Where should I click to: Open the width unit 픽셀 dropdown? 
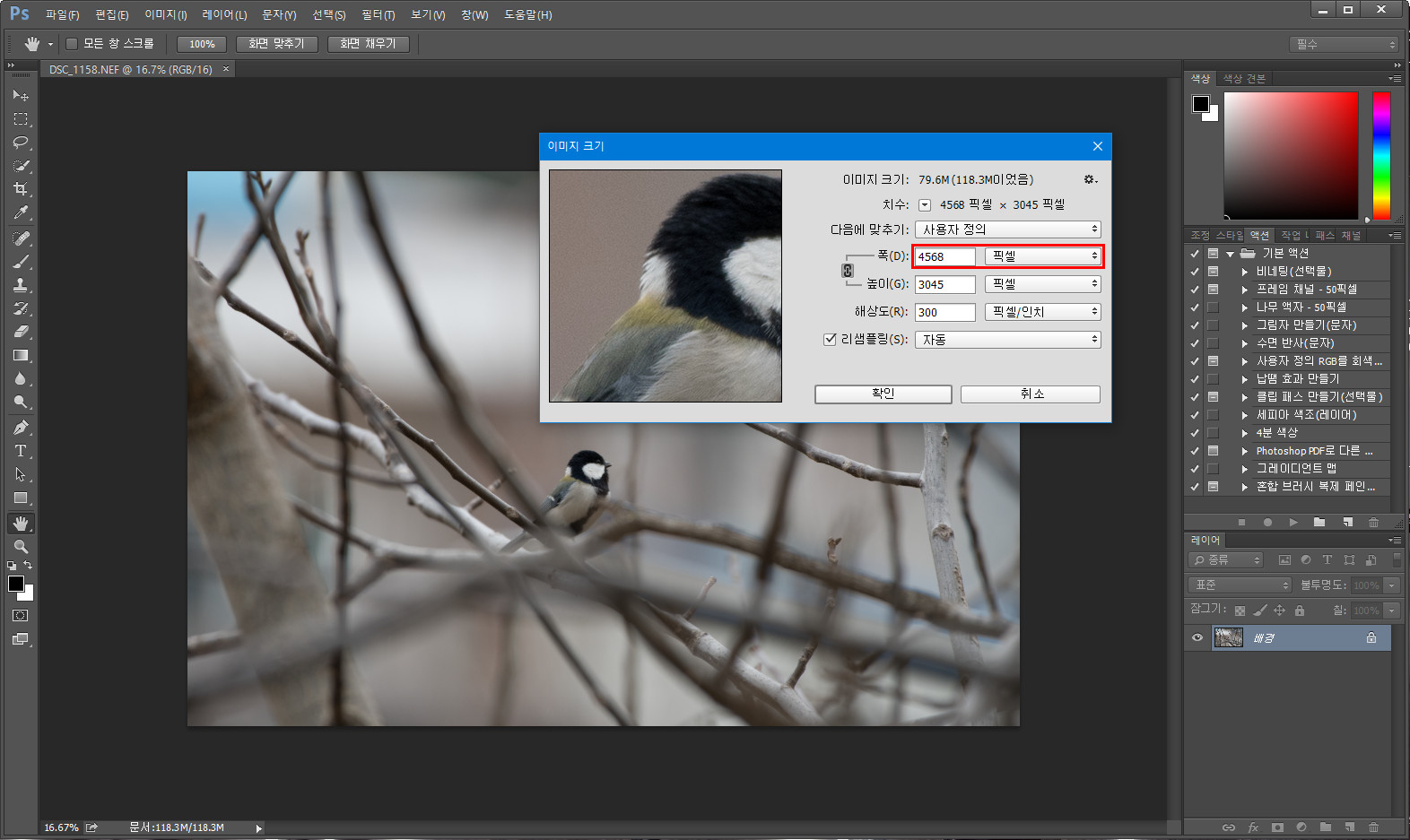coord(1042,256)
